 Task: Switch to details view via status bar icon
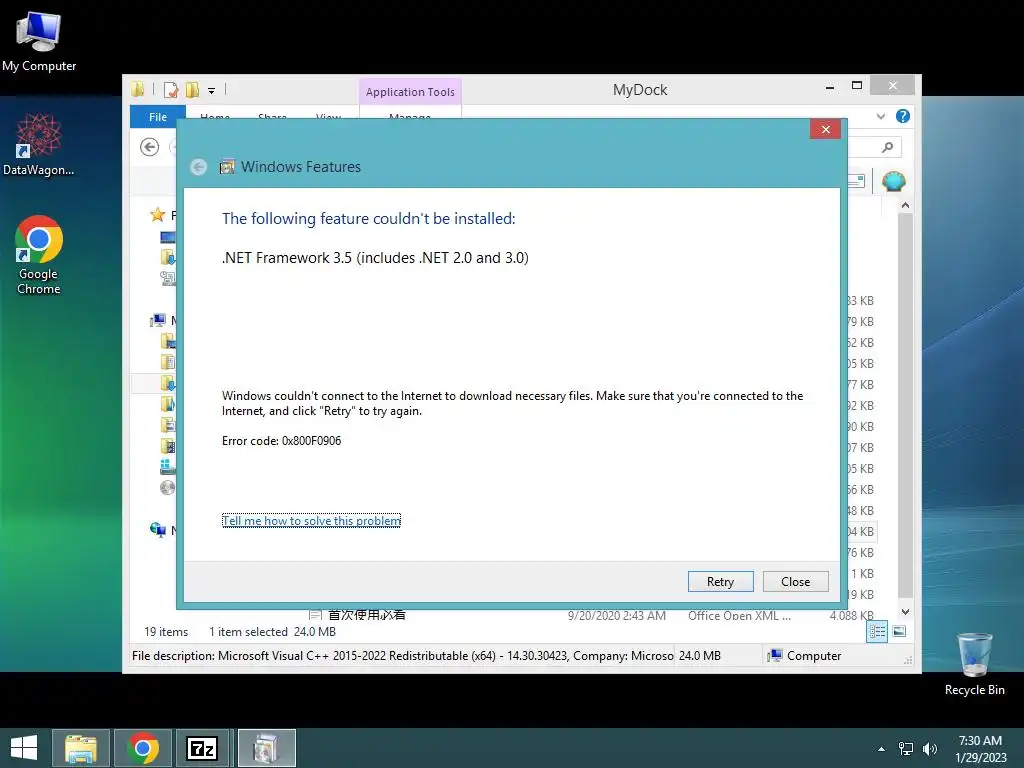coord(877,631)
